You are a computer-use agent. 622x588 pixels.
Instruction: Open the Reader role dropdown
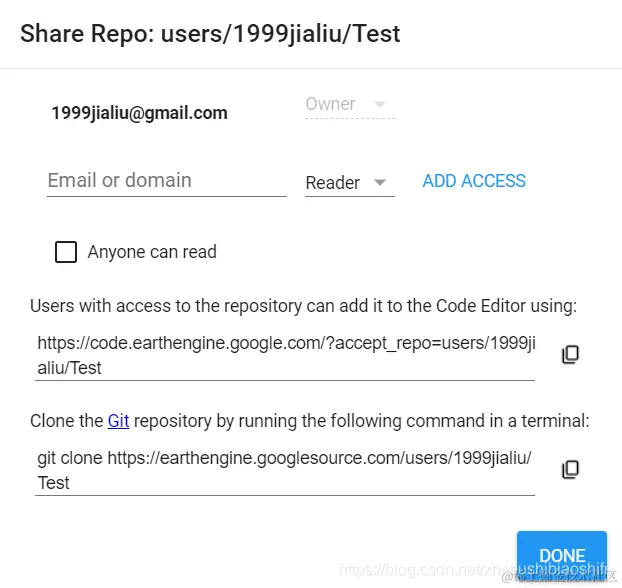[349, 183]
